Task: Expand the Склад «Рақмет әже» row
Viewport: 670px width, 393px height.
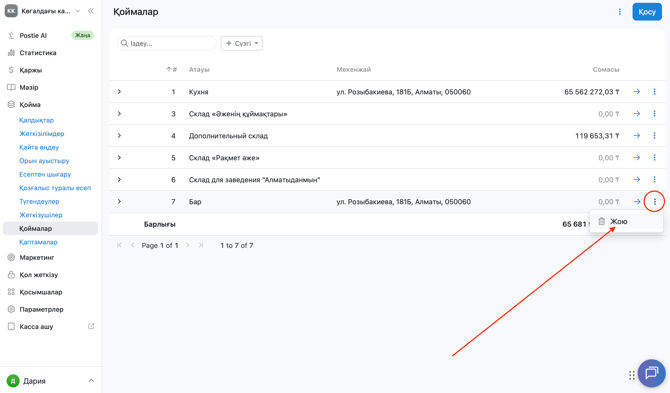Action: pos(119,158)
